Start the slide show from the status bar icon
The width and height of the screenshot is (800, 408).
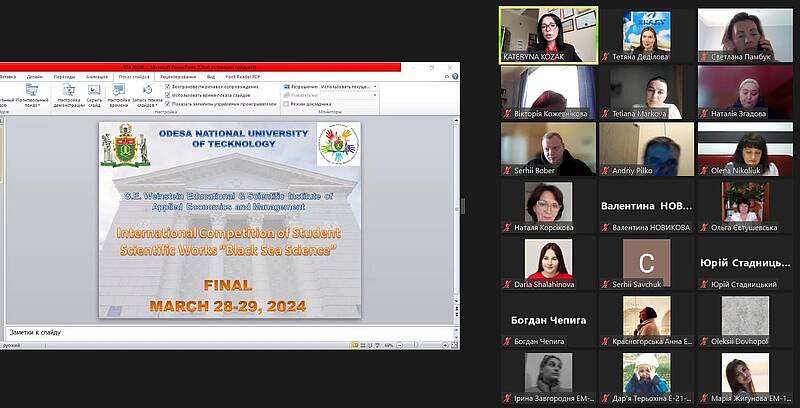378,345
